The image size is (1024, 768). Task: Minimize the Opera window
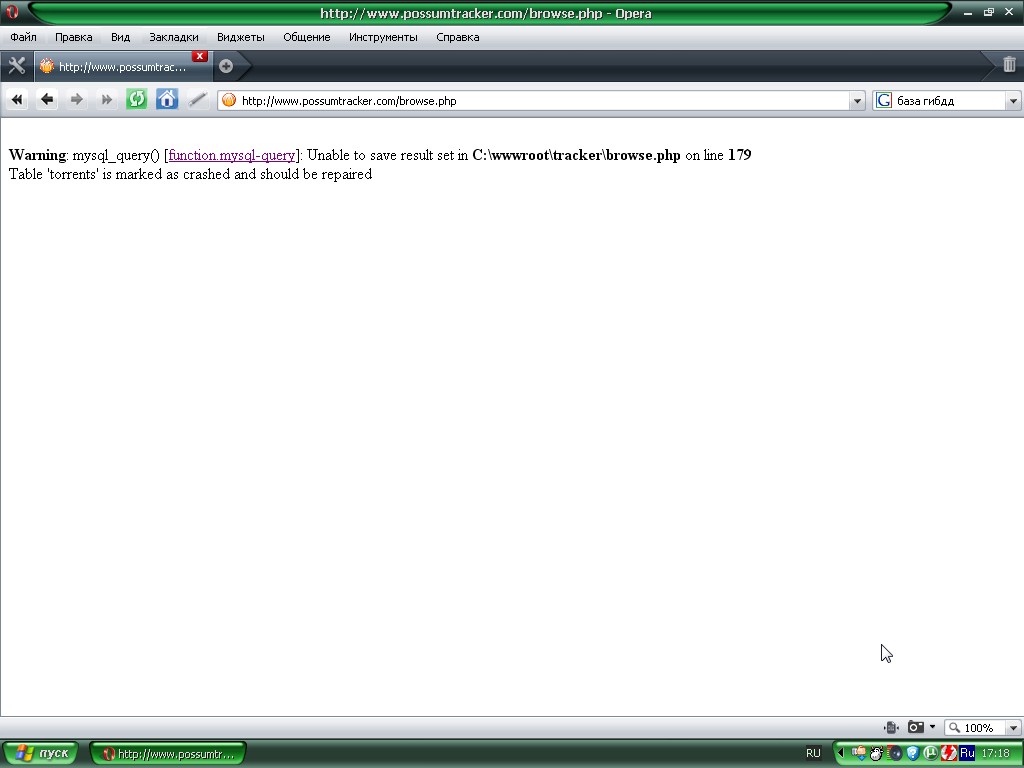[x=968, y=12]
